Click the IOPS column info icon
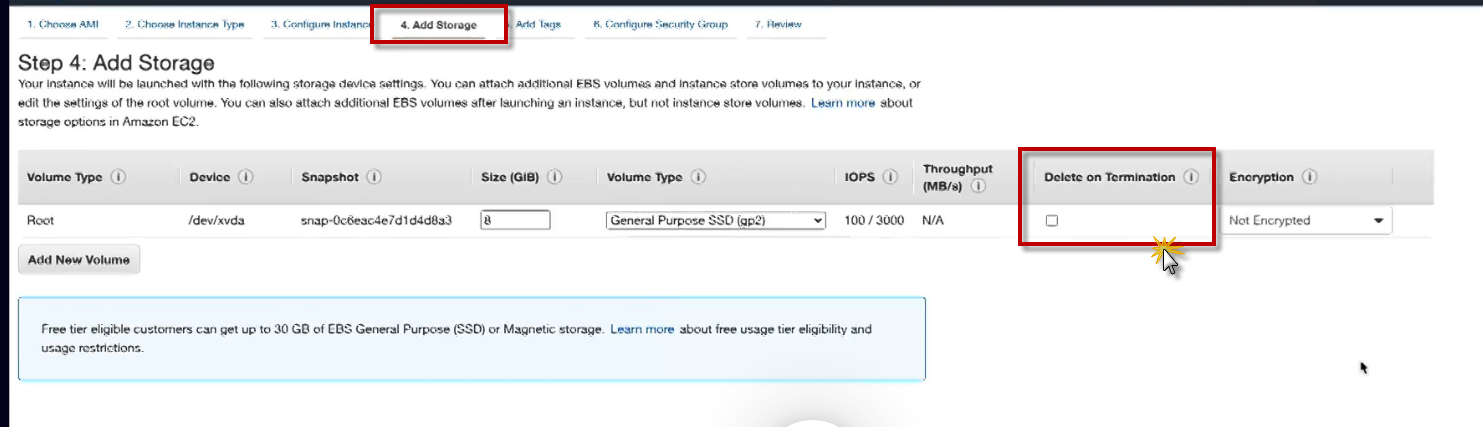This screenshot has height=427, width=1483. point(890,177)
